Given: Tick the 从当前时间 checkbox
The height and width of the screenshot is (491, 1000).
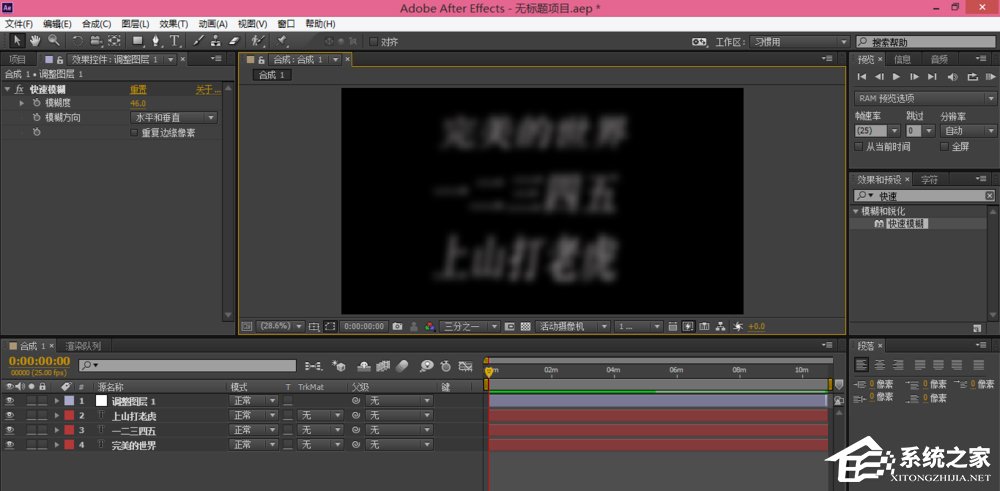Looking at the screenshot, I should click(x=859, y=146).
